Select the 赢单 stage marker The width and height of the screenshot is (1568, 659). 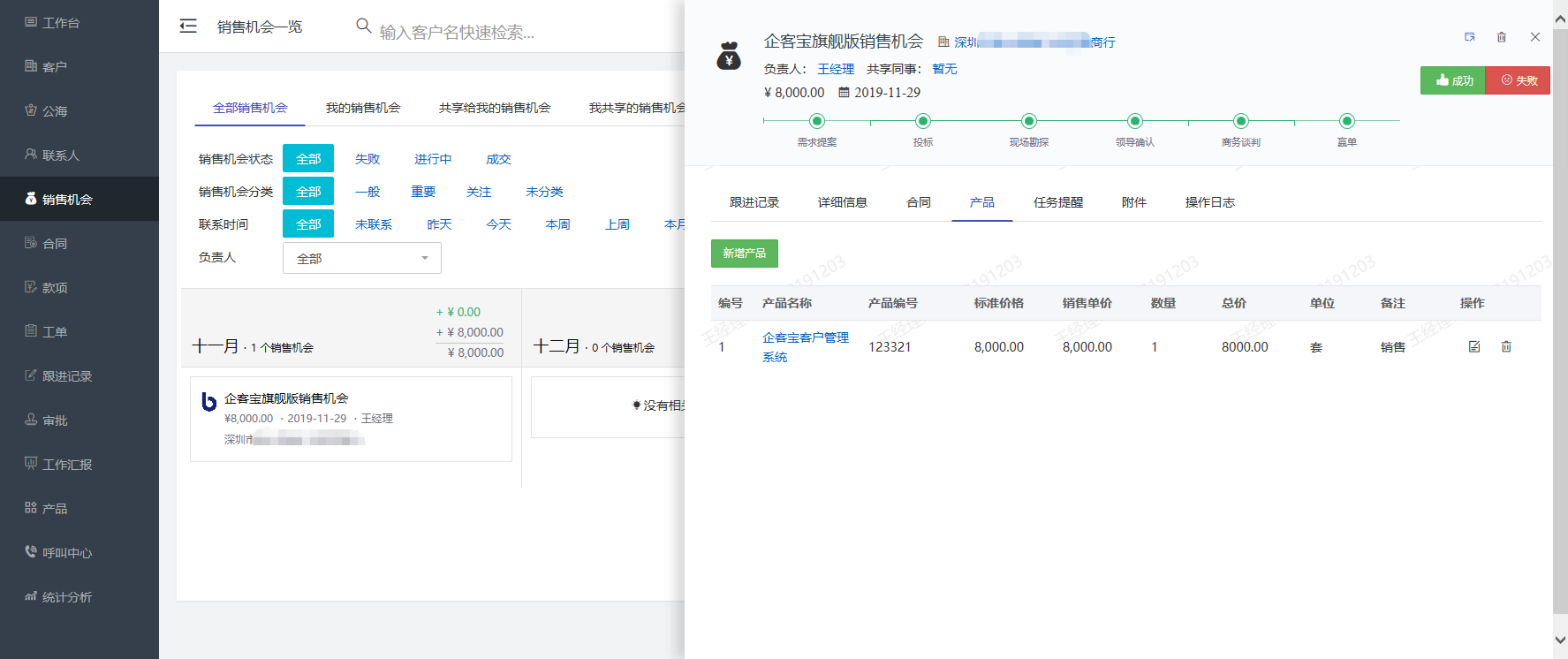coord(1347,121)
